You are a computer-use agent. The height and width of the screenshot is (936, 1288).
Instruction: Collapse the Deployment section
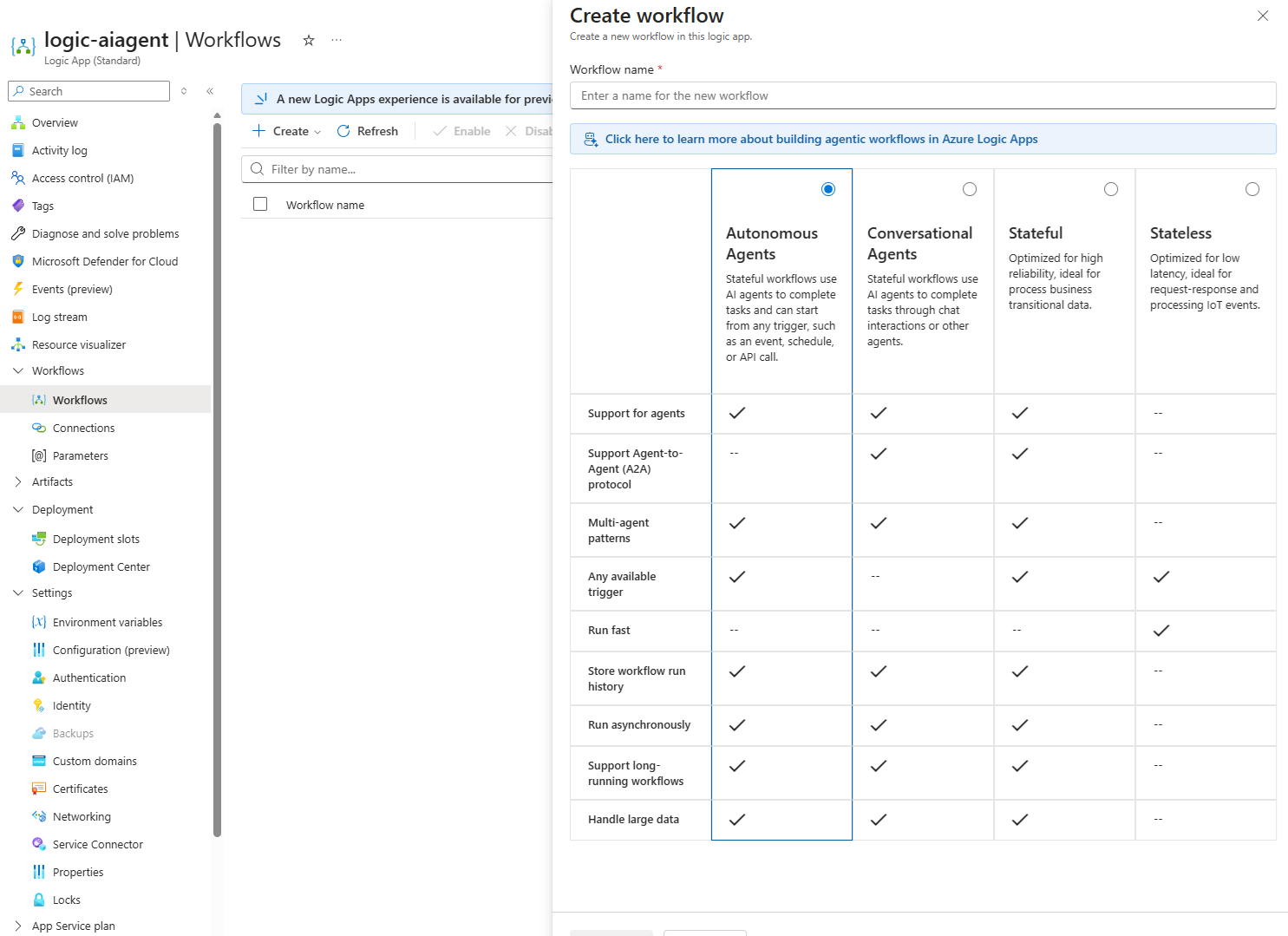(x=18, y=510)
